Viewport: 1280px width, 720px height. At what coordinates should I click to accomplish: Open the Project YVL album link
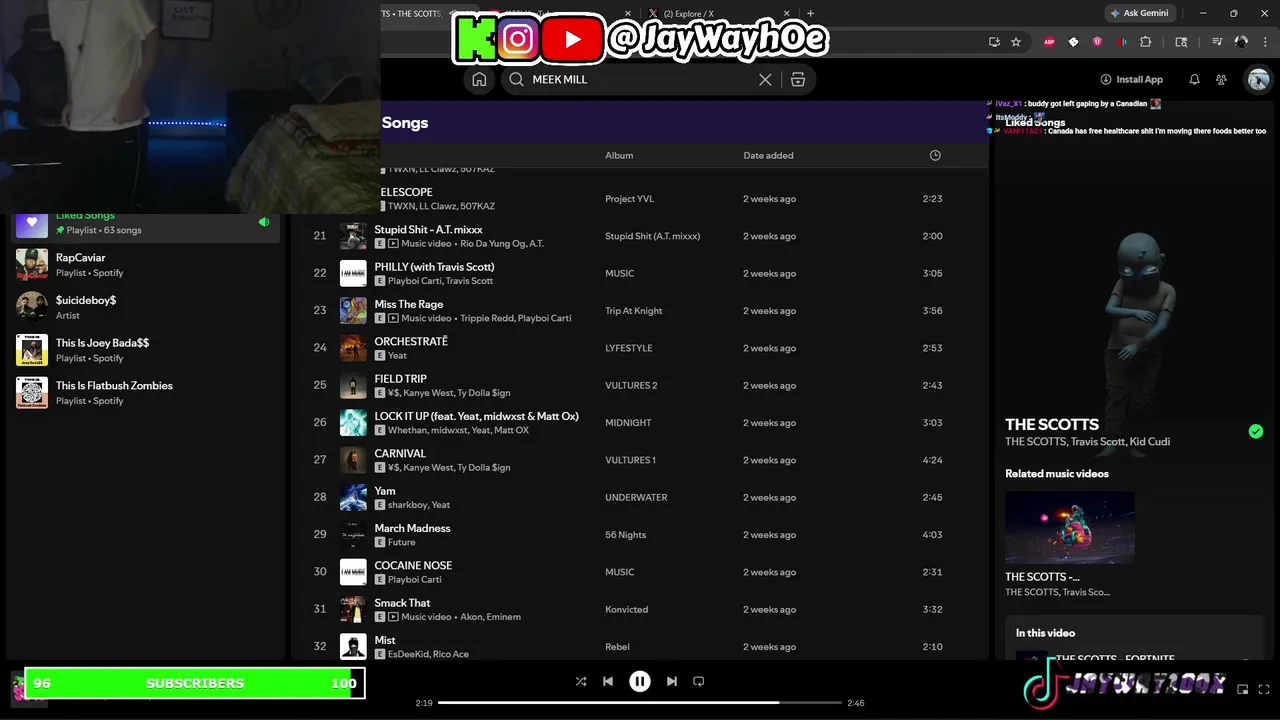(629, 199)
